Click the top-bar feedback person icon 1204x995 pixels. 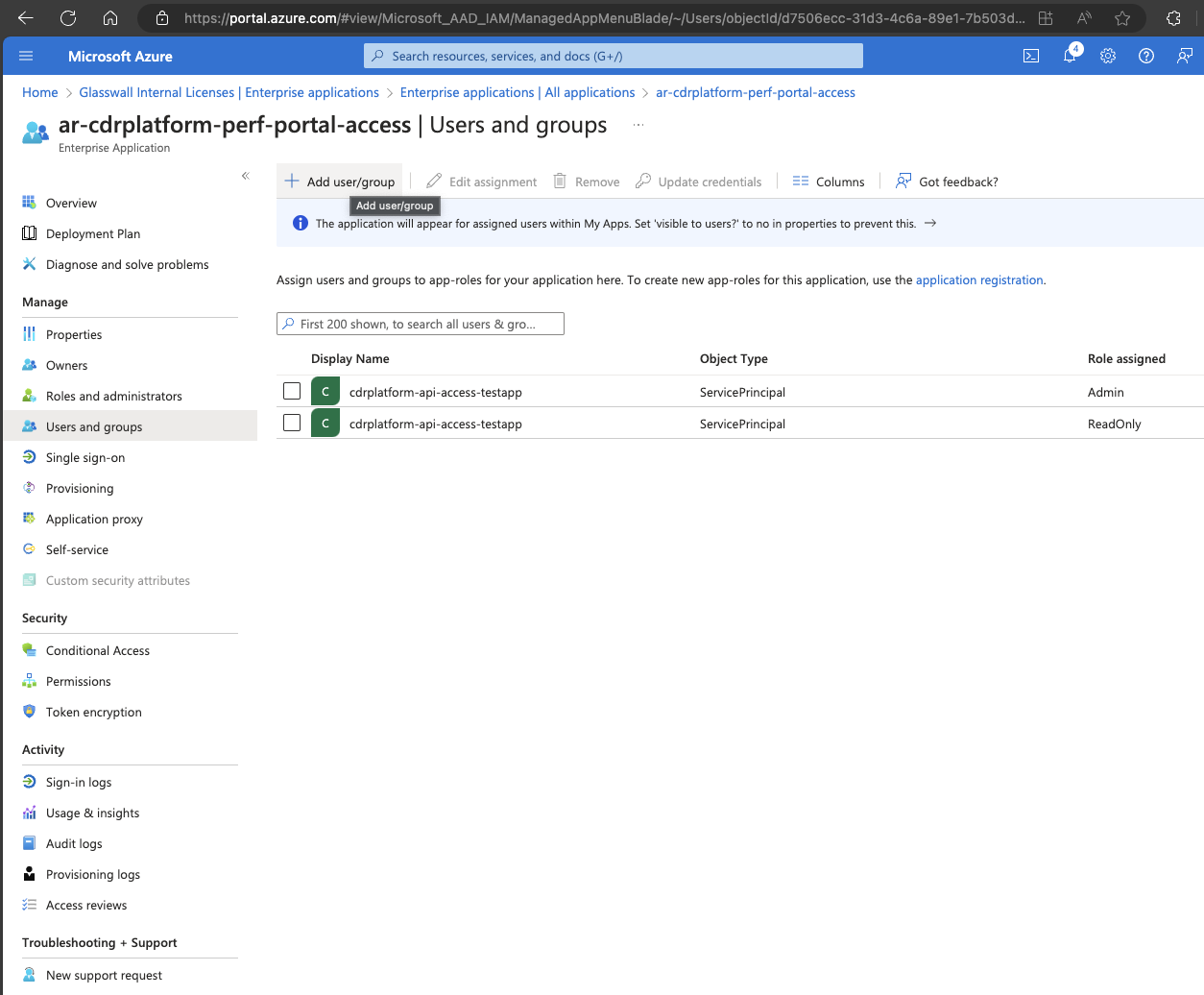1185,56
